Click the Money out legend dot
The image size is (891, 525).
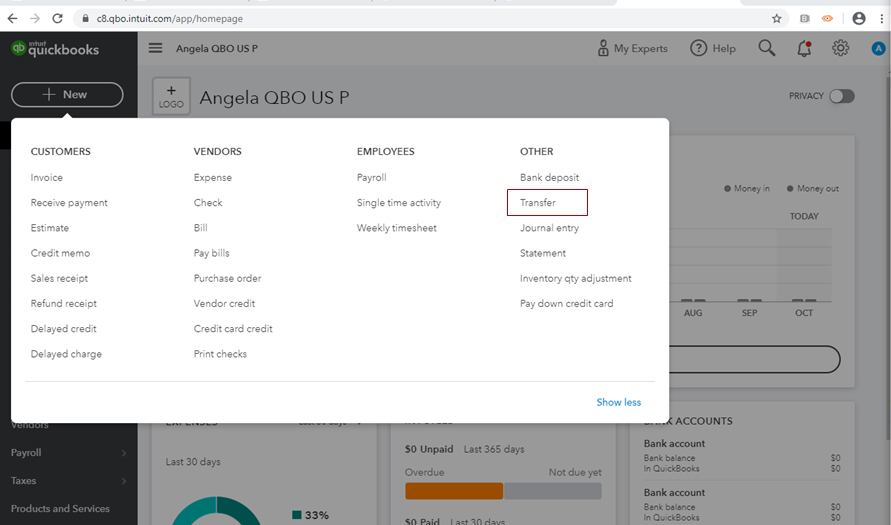point(790,189)
